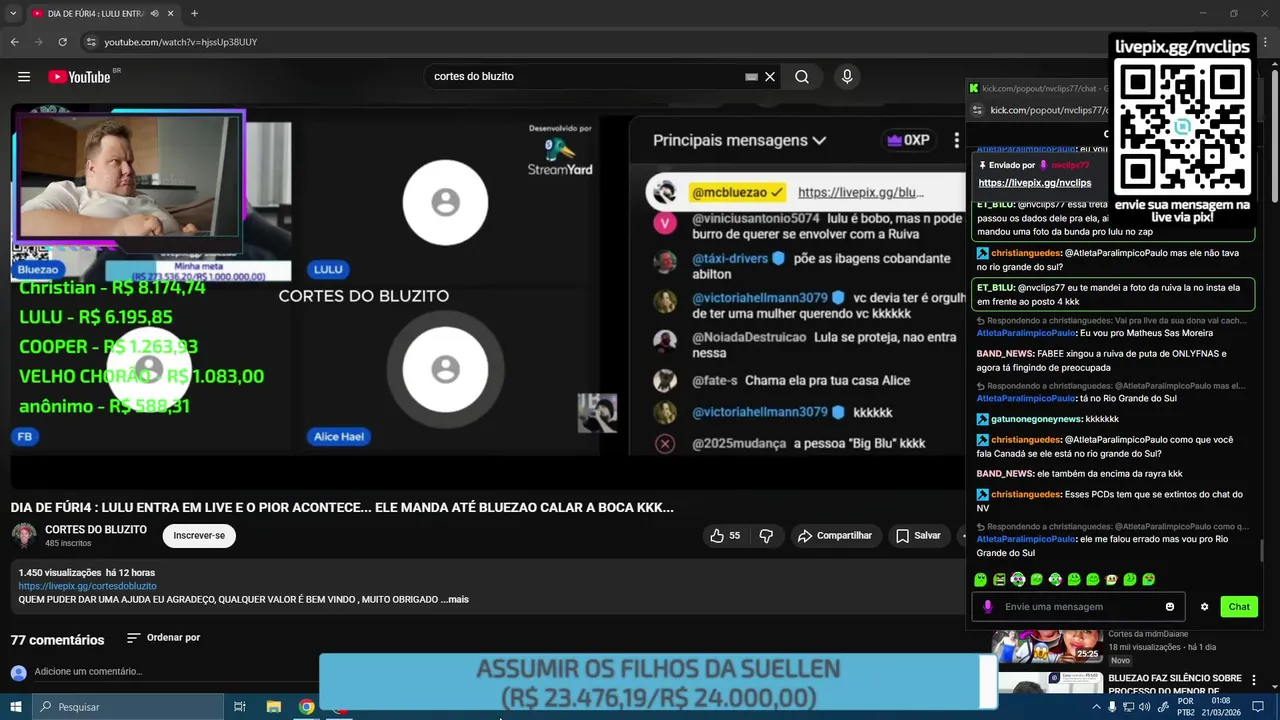Go to YouTube home via logo
The width and height of the screenshot is (1280, 720).
[x=79, y=77]
